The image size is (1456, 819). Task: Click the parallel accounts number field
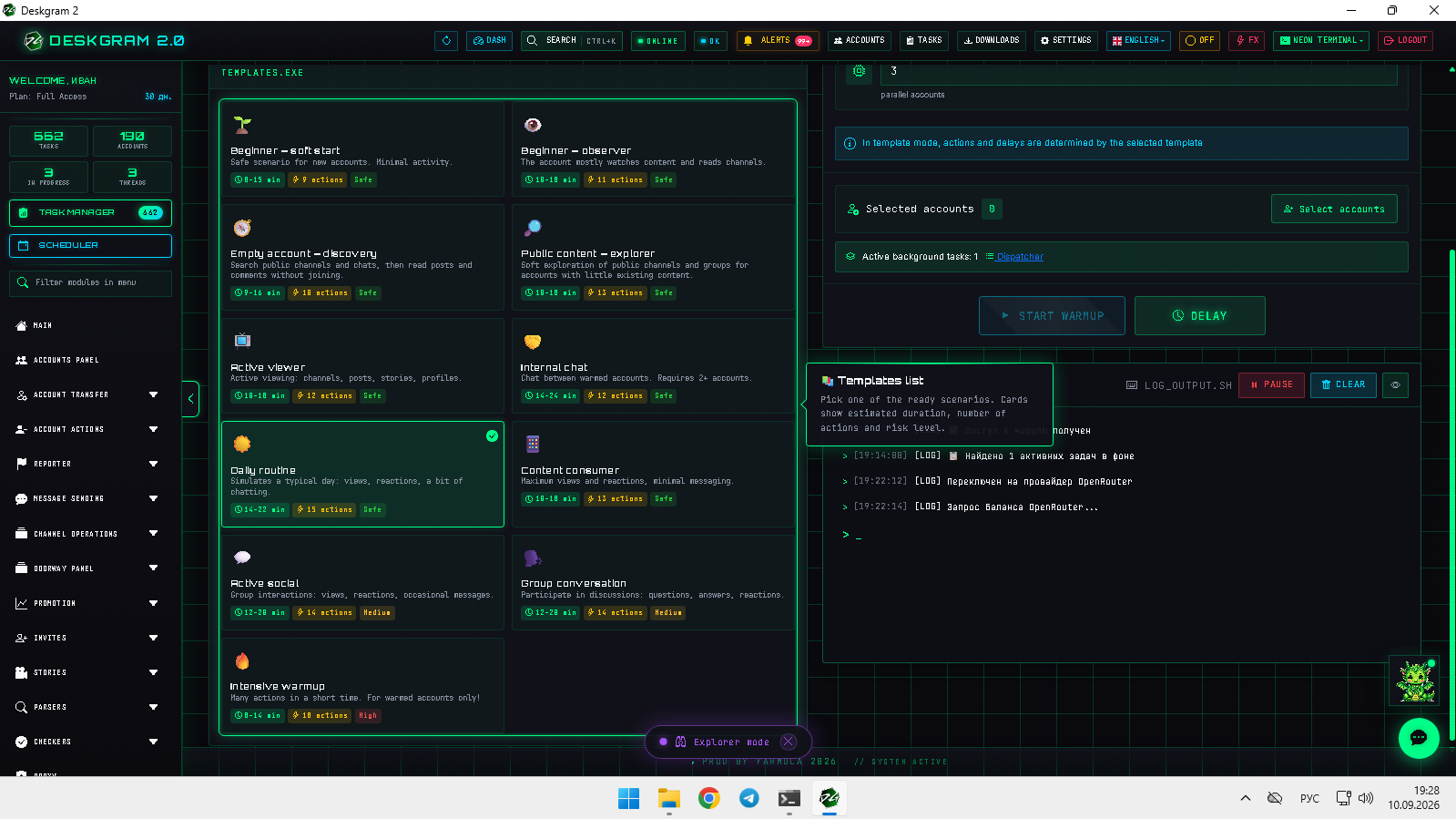coord(1139,72)
